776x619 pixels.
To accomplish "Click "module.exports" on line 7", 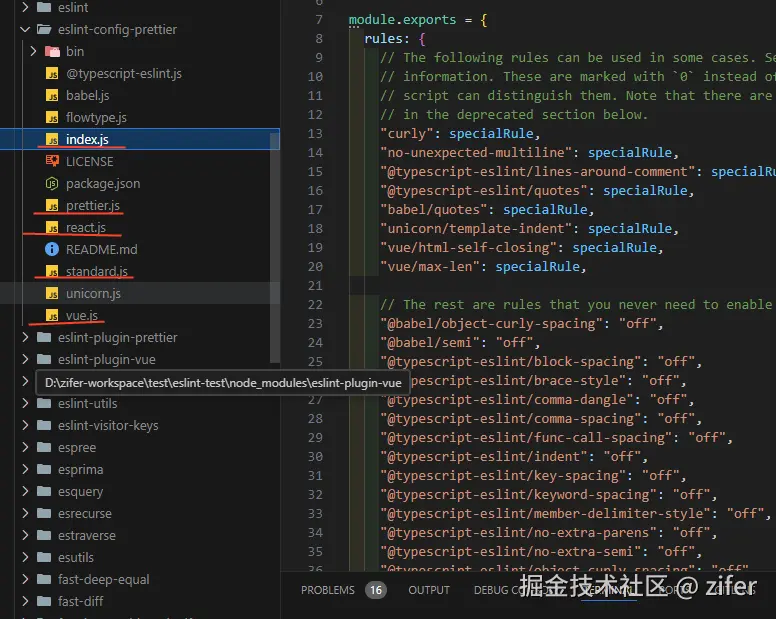I will coord(402,20).
